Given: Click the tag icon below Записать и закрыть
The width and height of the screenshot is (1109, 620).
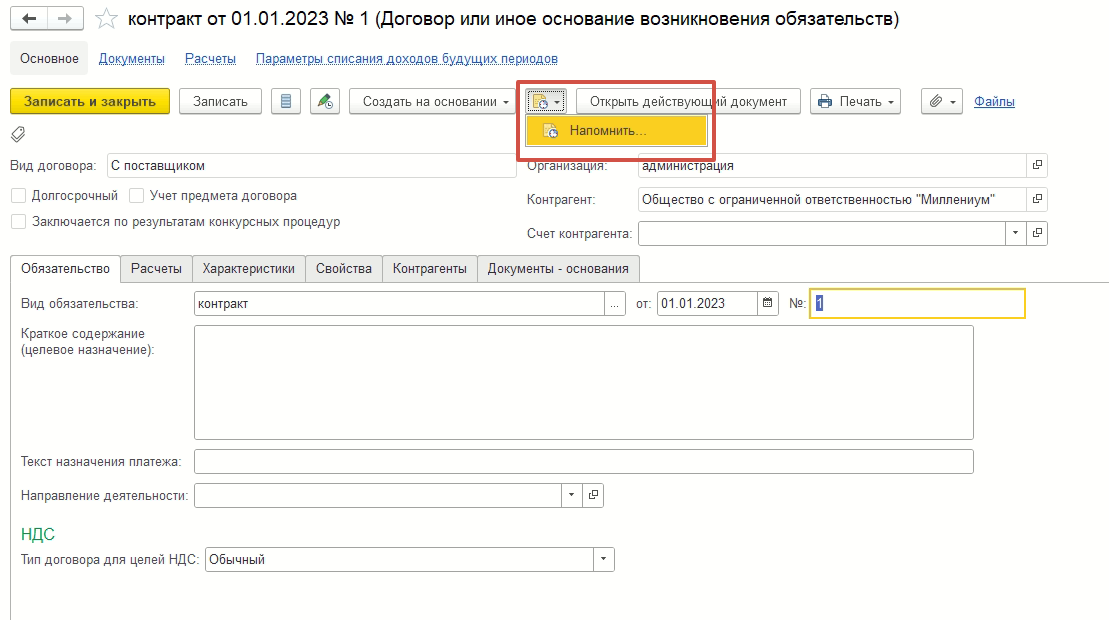Looking at the screenshot, I should (18, 134).
